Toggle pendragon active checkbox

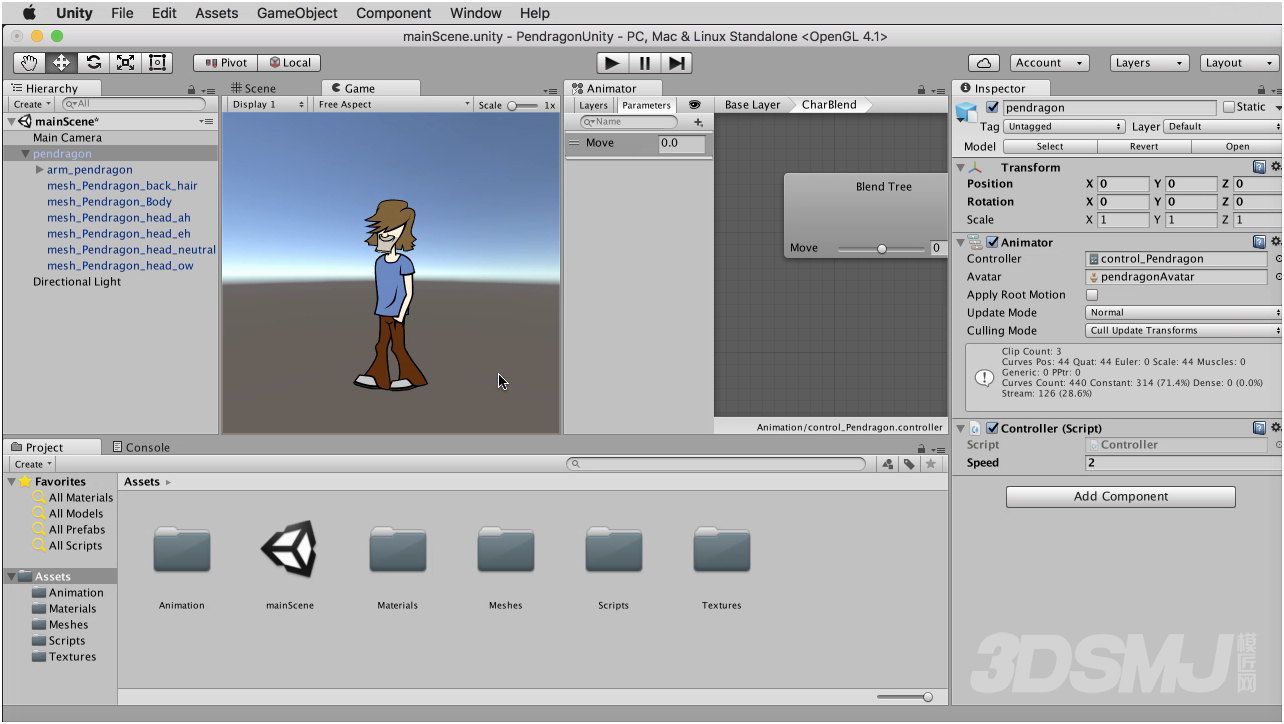992,107
